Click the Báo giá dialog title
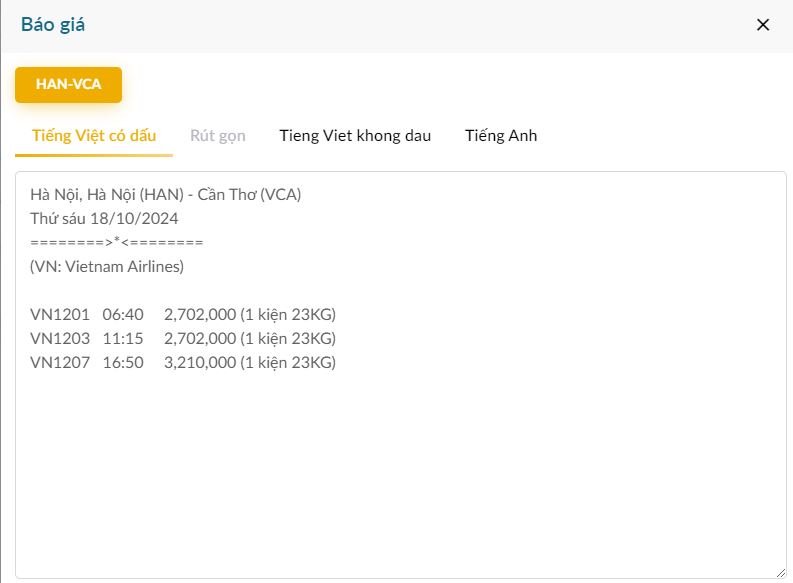The width and height of the screenshot is (793, 583). (53, 25)
